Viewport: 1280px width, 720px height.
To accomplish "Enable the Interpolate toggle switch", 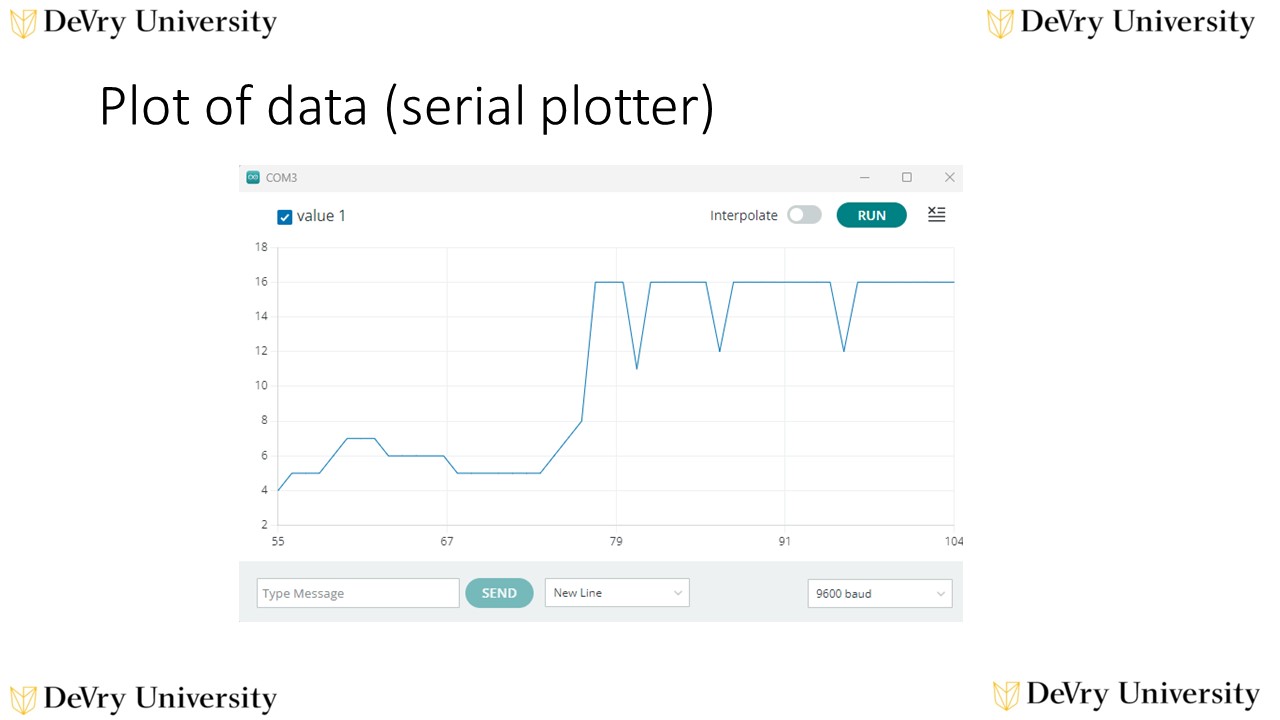I will [804, 215].
